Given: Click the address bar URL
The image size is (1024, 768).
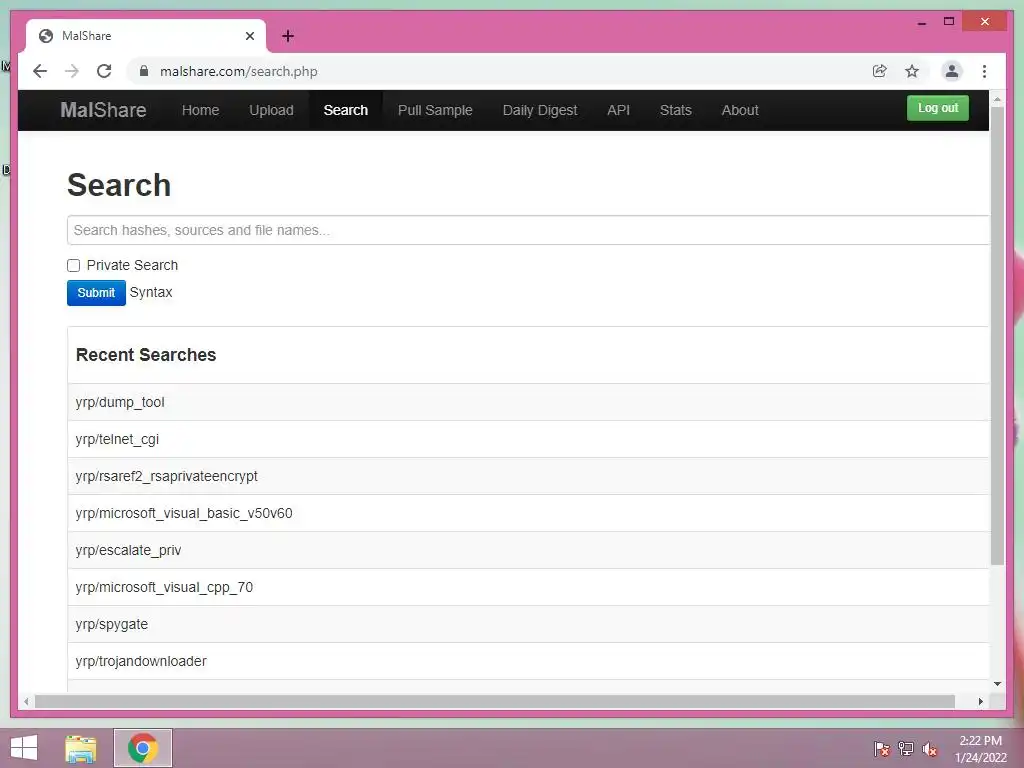Looking at the screenshot, I should point(239,71).
